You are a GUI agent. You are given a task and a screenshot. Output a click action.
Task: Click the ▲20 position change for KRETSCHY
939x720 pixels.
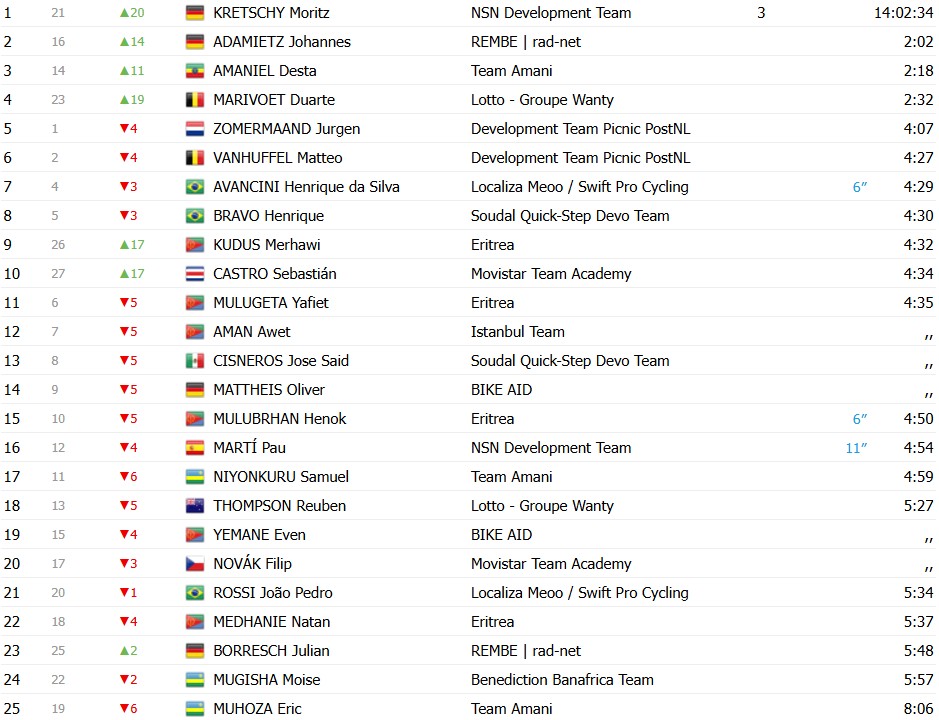132,13
